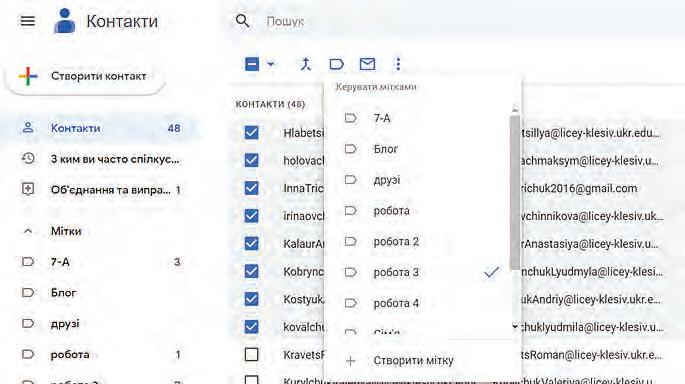Screen dimensions: 685x384
Task: Click the label icon beside dropdown 7-А
Action: pos(350,118)
